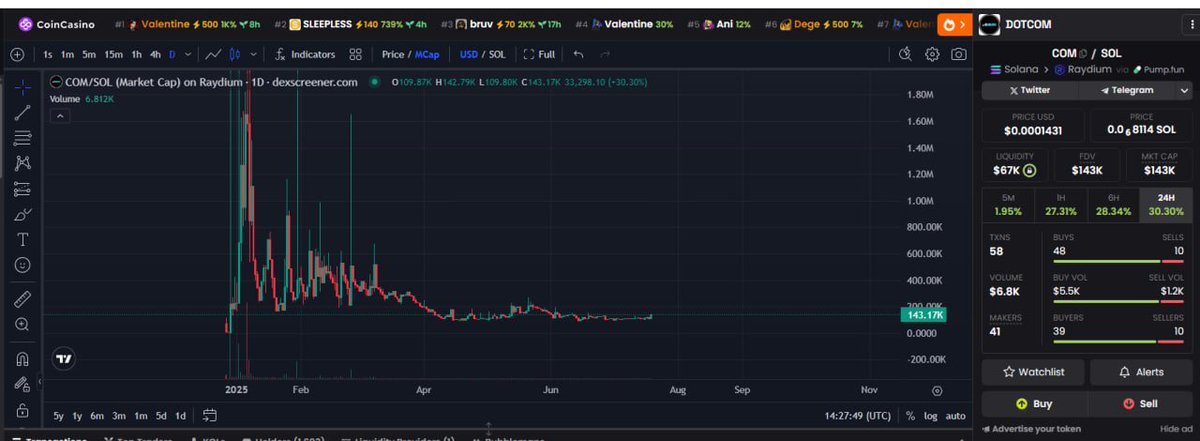The width and height of the screenshot is (1200, 441).
Task: Open the forecasting and measurement tools
Action: coord(22,189)
